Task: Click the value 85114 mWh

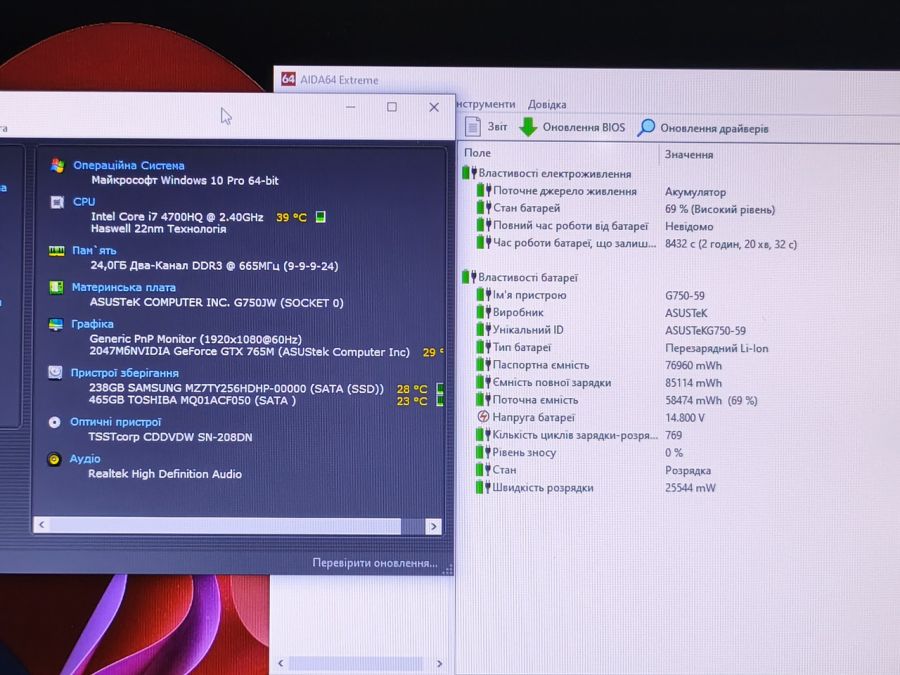Action: point(693,383)
